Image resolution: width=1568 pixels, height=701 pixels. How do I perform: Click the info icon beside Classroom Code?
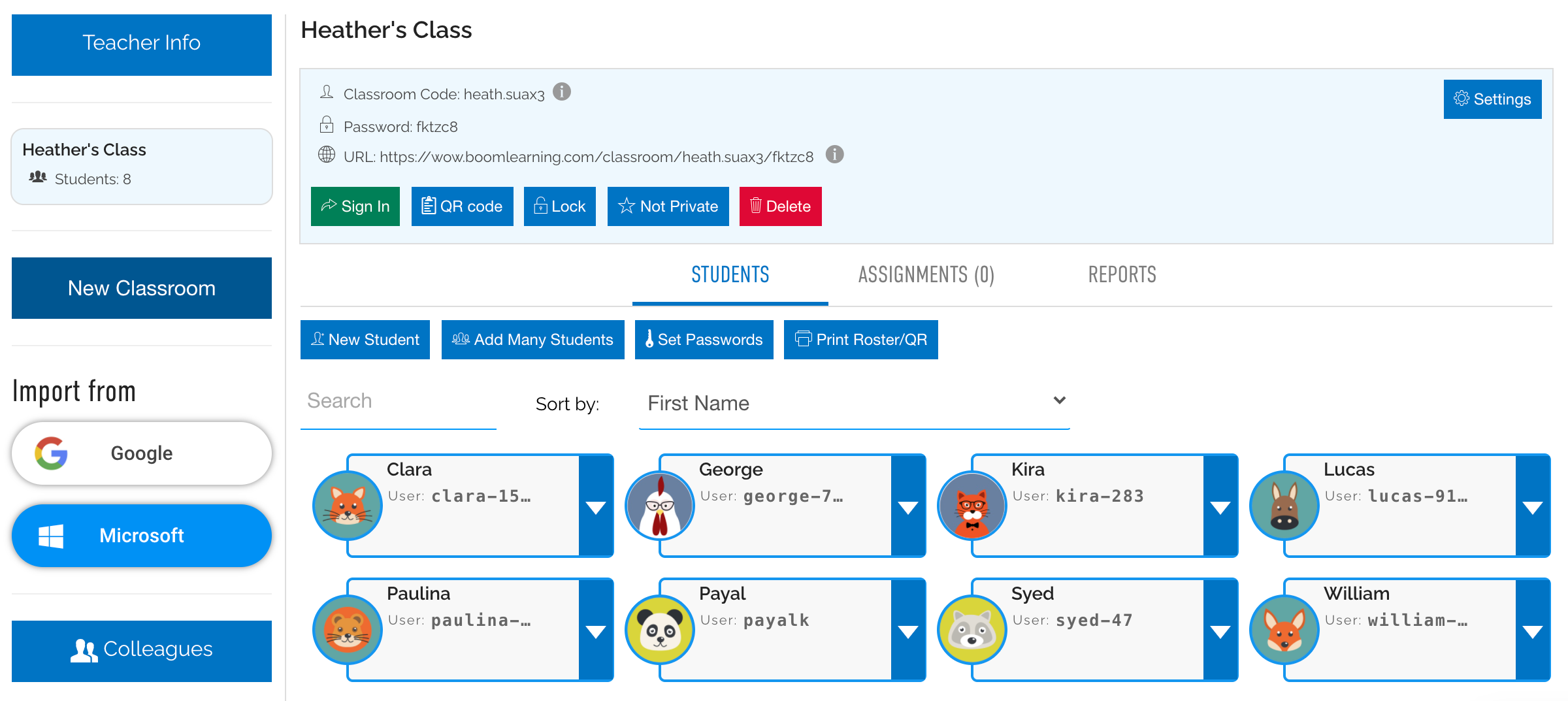point(562,92)
